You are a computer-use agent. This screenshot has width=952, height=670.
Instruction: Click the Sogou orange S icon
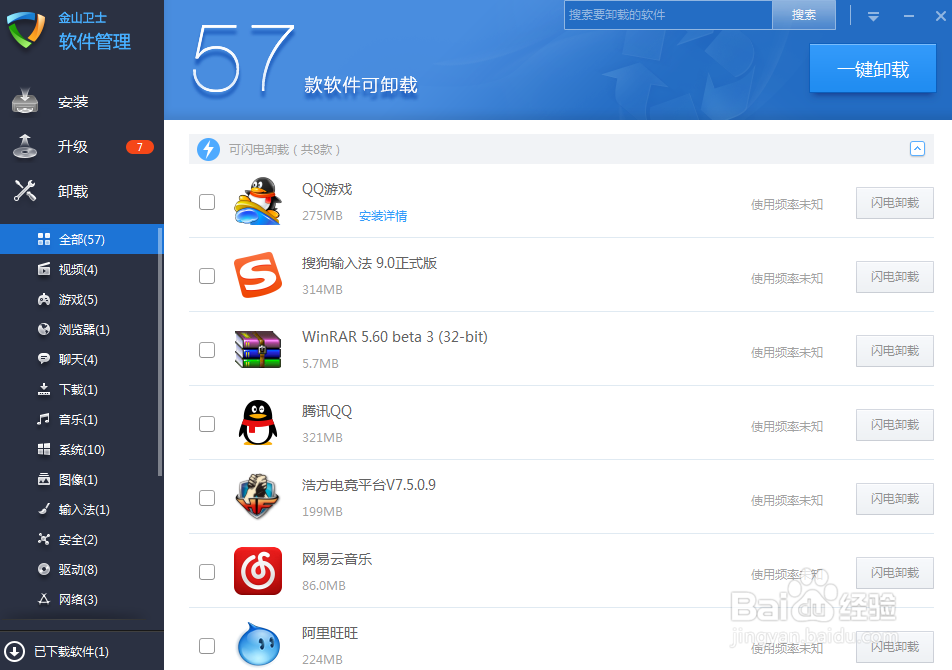(x=258, y=275)
